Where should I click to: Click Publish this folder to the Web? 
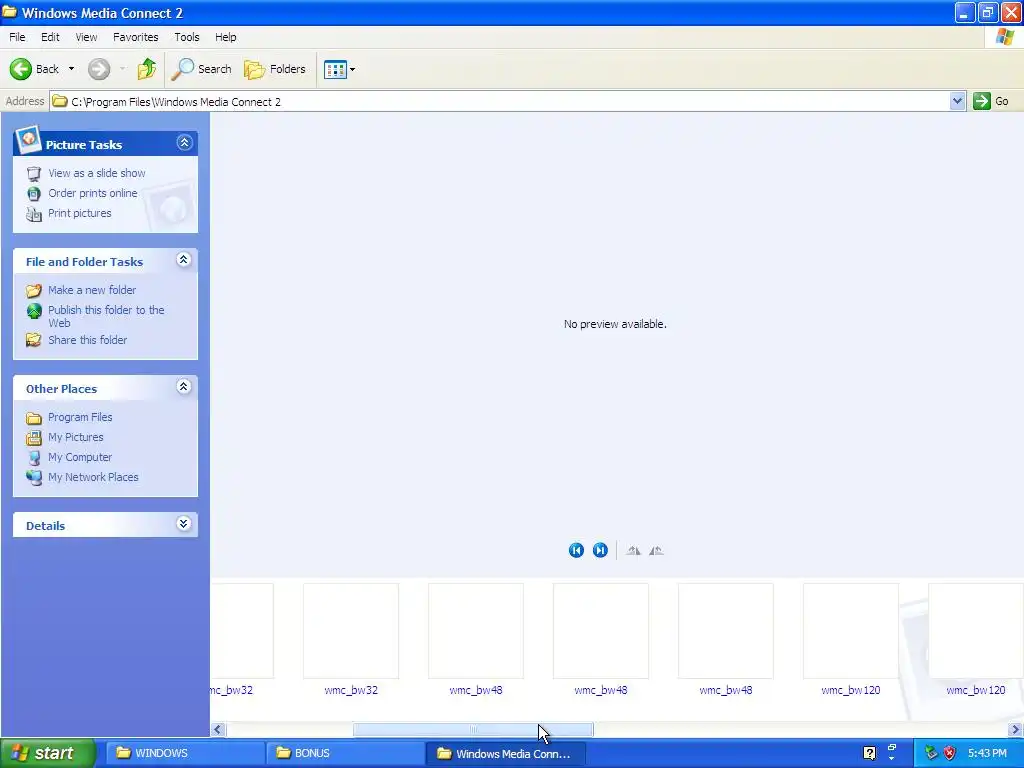pyautogui.click(x=106, y=316)
